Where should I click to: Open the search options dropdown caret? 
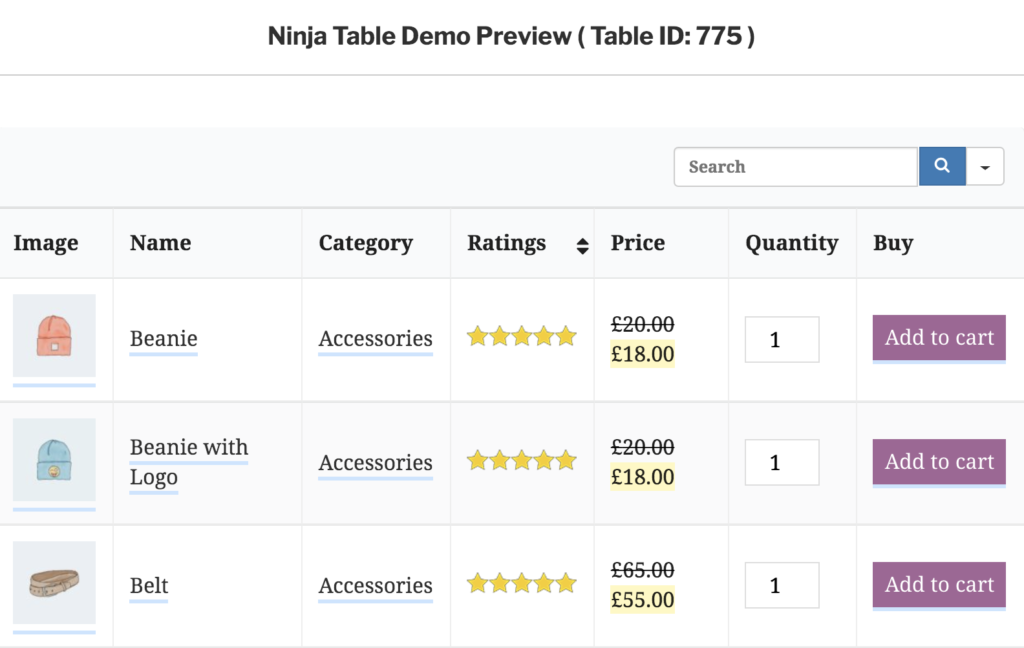(985, 167)
